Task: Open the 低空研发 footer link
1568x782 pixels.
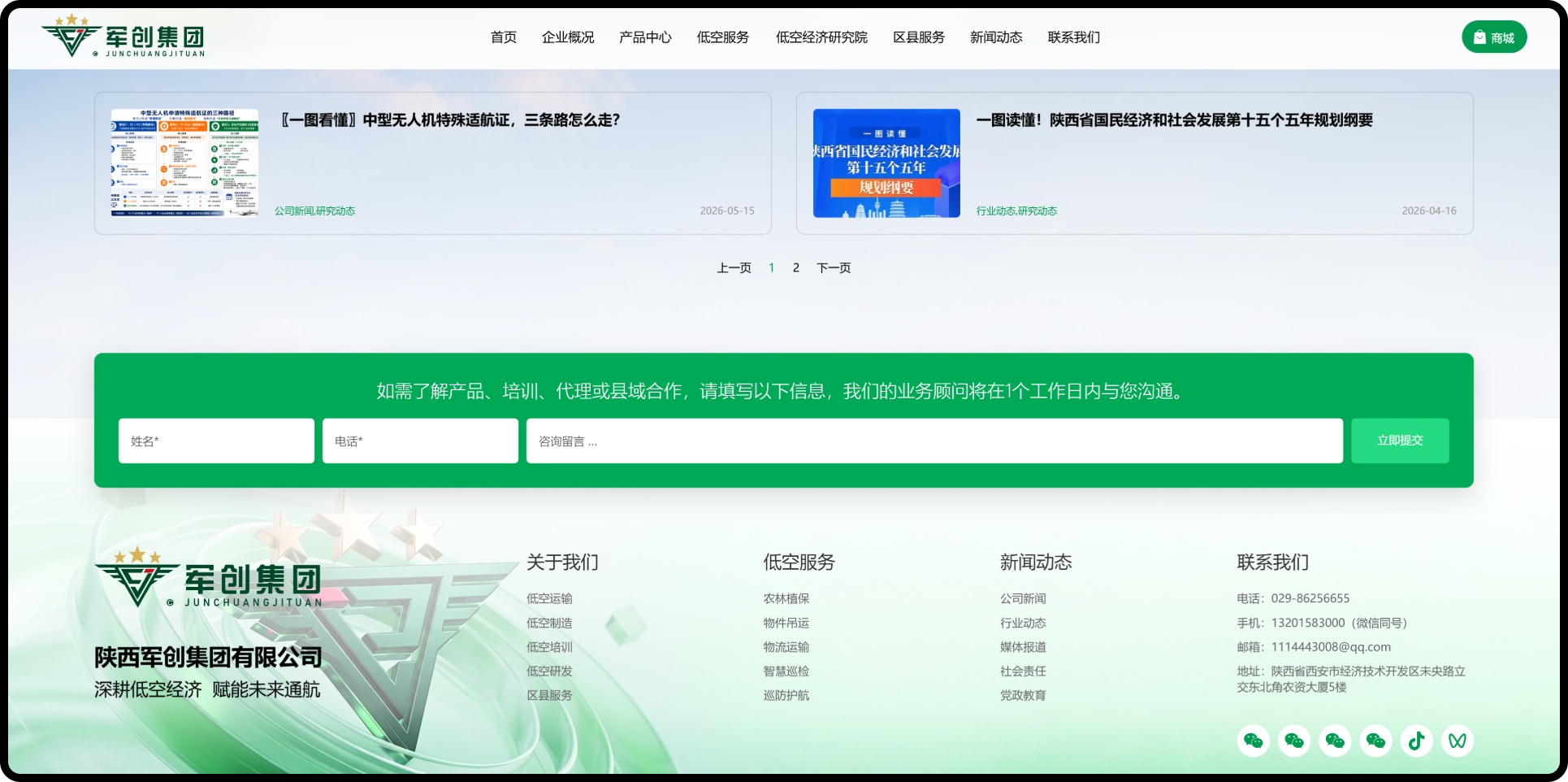Action: pos(549,671)
